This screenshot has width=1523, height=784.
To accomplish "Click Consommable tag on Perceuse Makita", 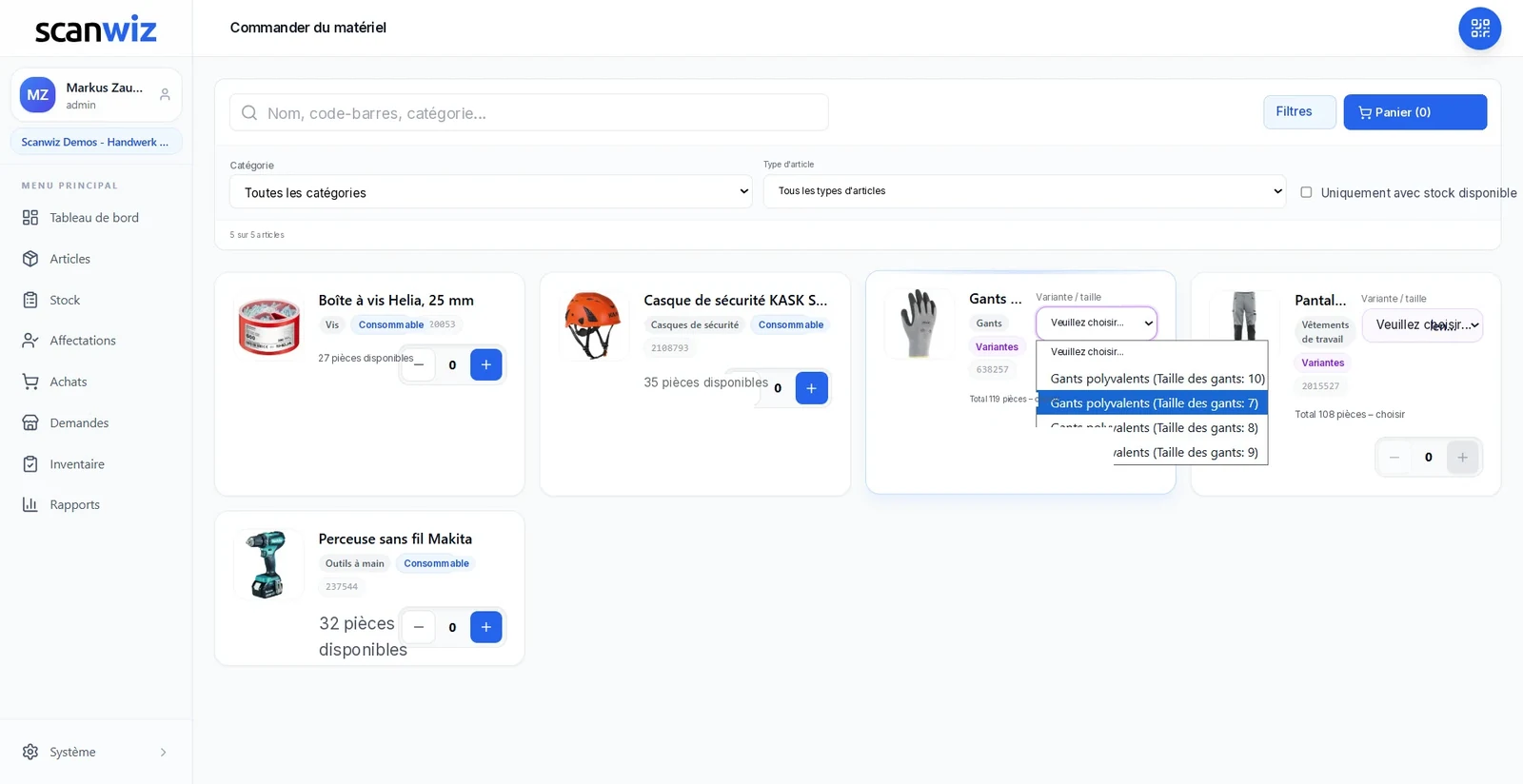I will point(436,563).
